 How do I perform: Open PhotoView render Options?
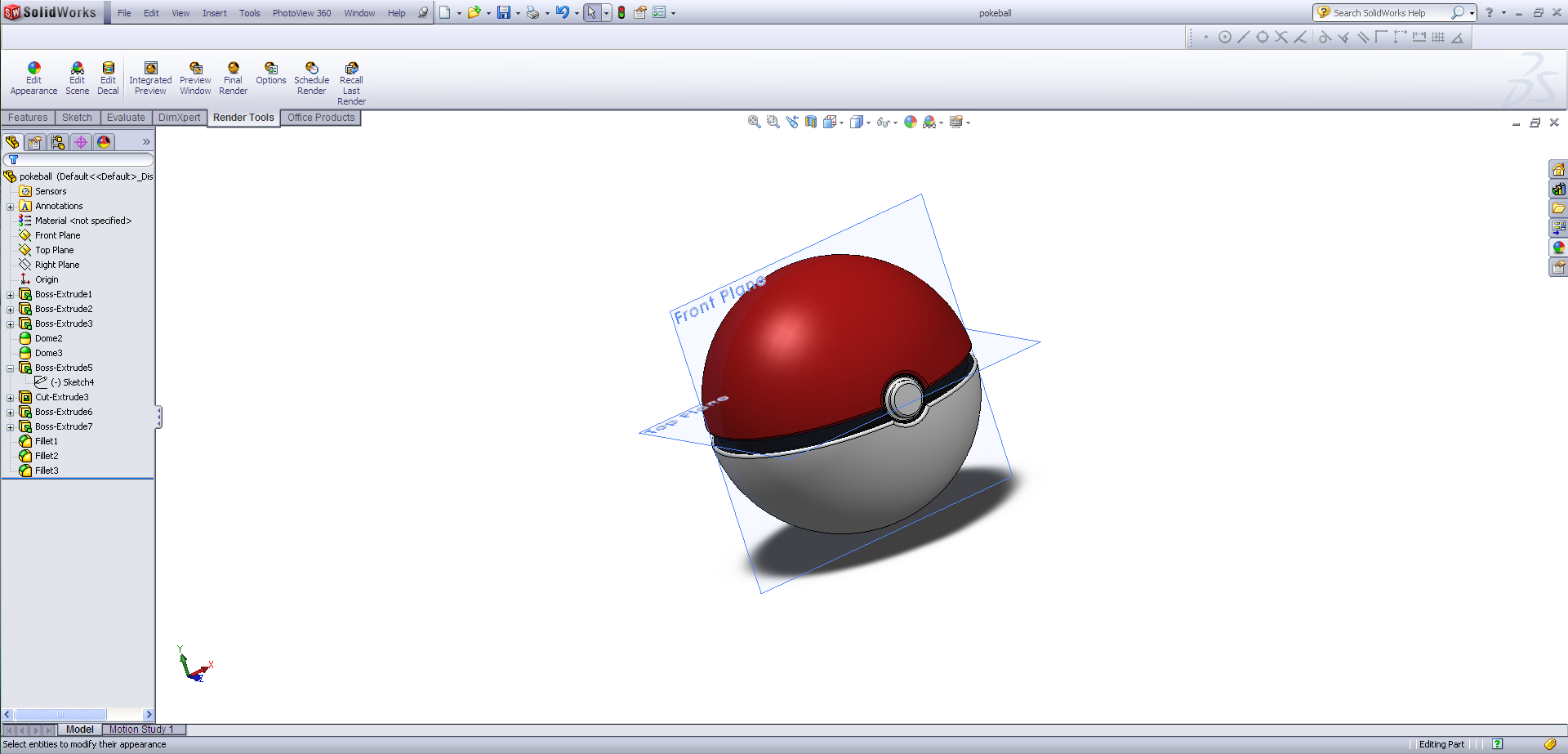pos(271,74)
